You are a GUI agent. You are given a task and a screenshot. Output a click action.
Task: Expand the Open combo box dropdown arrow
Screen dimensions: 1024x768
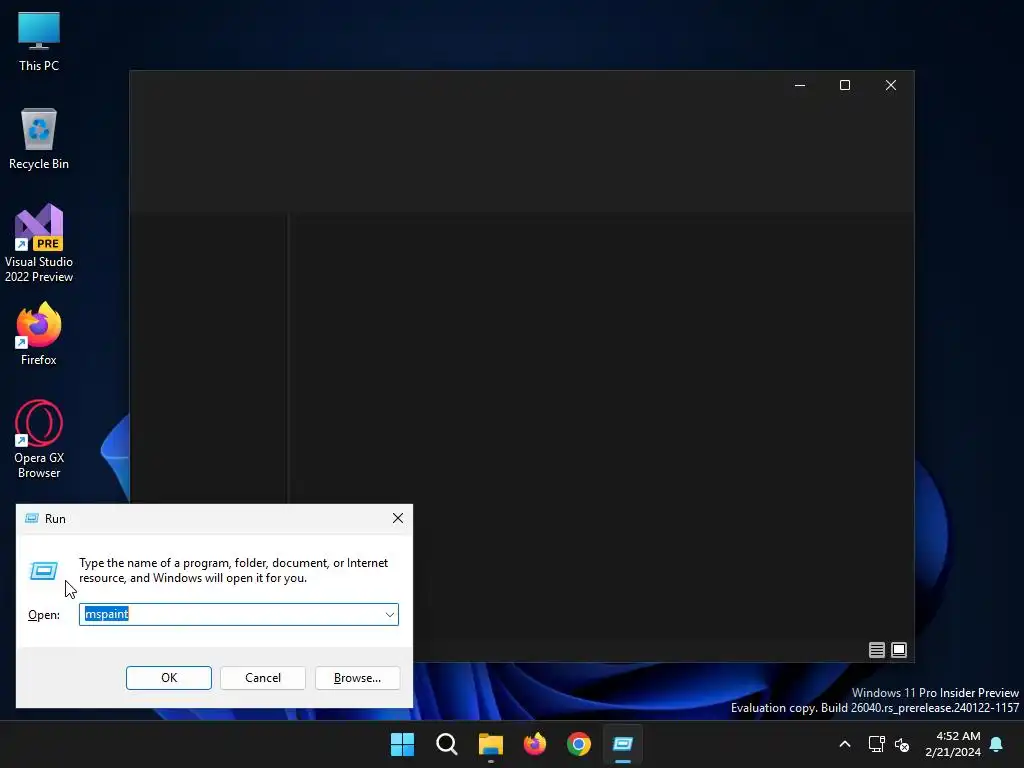390,615
